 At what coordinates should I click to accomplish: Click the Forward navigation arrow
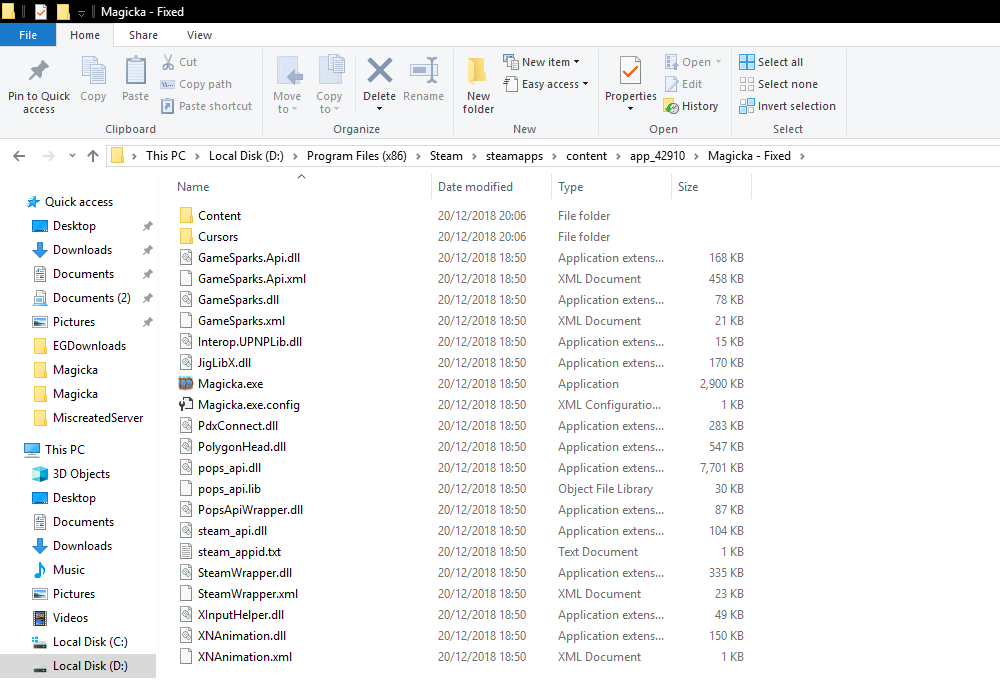click(x=48, y=156)
